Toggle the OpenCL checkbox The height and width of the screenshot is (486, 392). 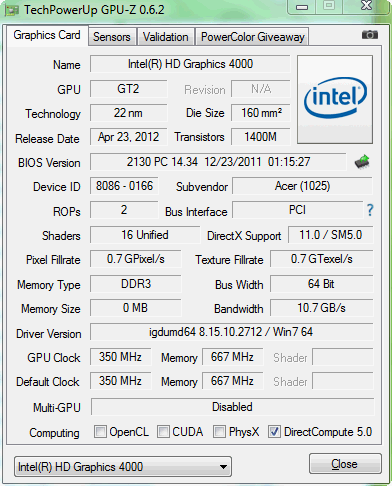pyautogui.click(x=100, y=431)
